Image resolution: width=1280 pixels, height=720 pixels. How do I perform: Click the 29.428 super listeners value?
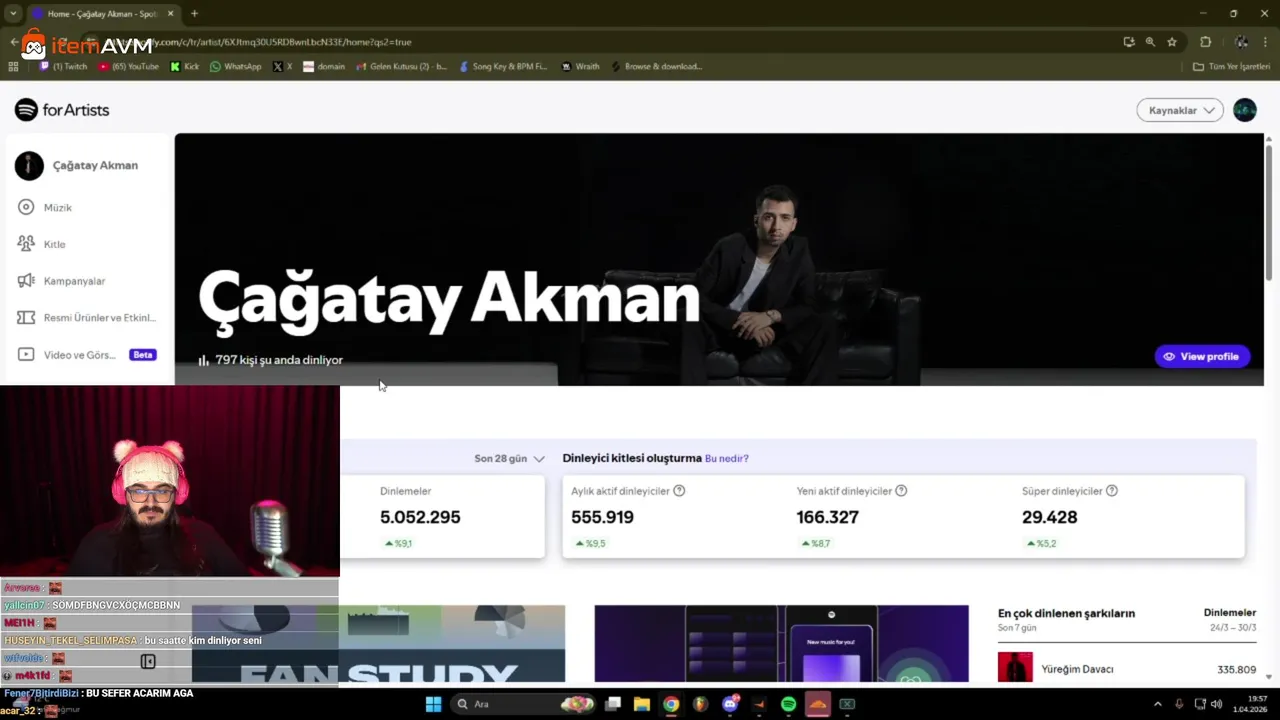tap(1049, 517)
